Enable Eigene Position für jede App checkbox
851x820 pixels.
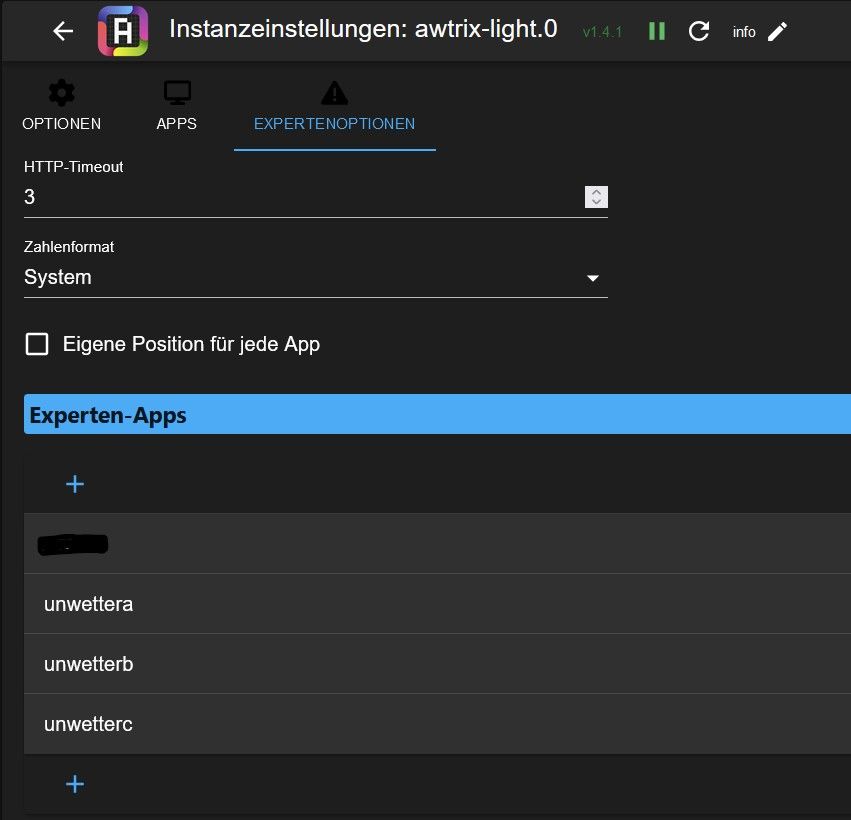tap(37, 345)
